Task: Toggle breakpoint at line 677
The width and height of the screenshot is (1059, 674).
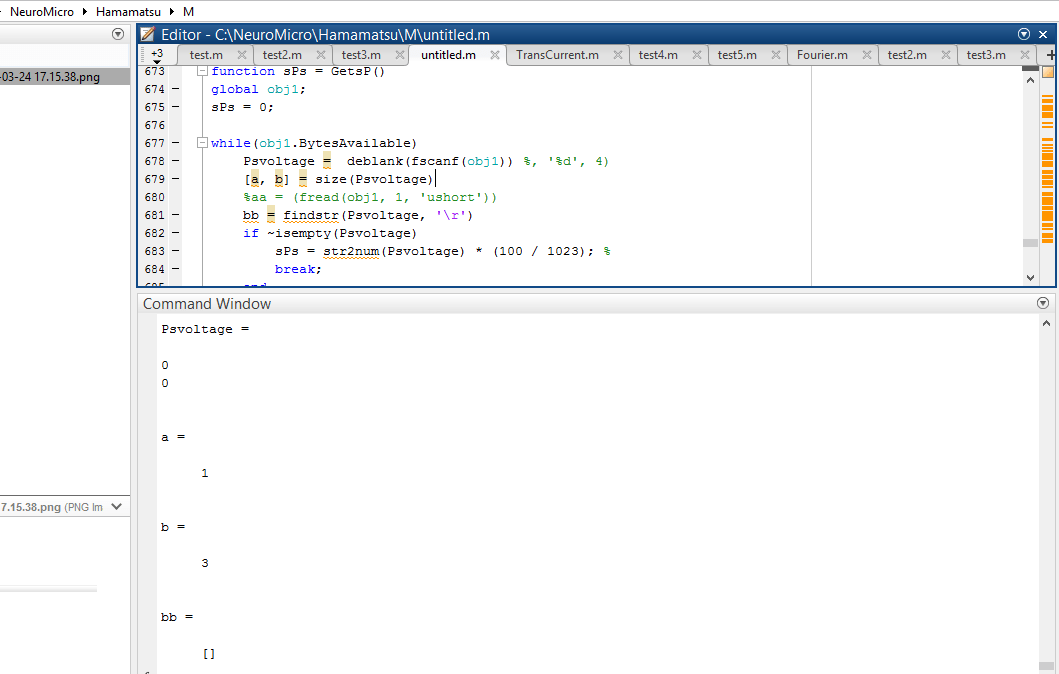Action: (176, 143)
